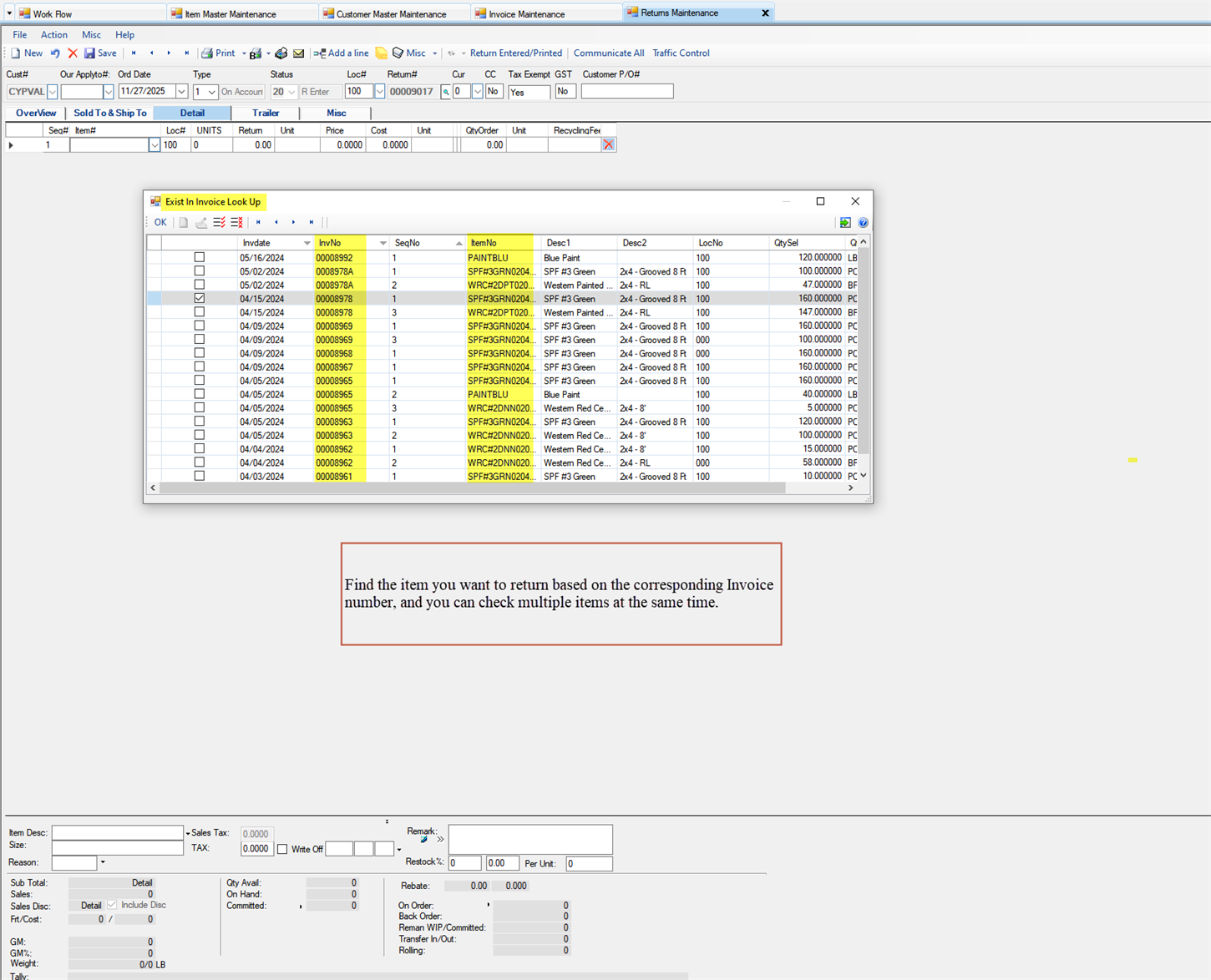Click the Traffic Control link
This screenshot has height=980, width=1211.
[x=681, y=53]
